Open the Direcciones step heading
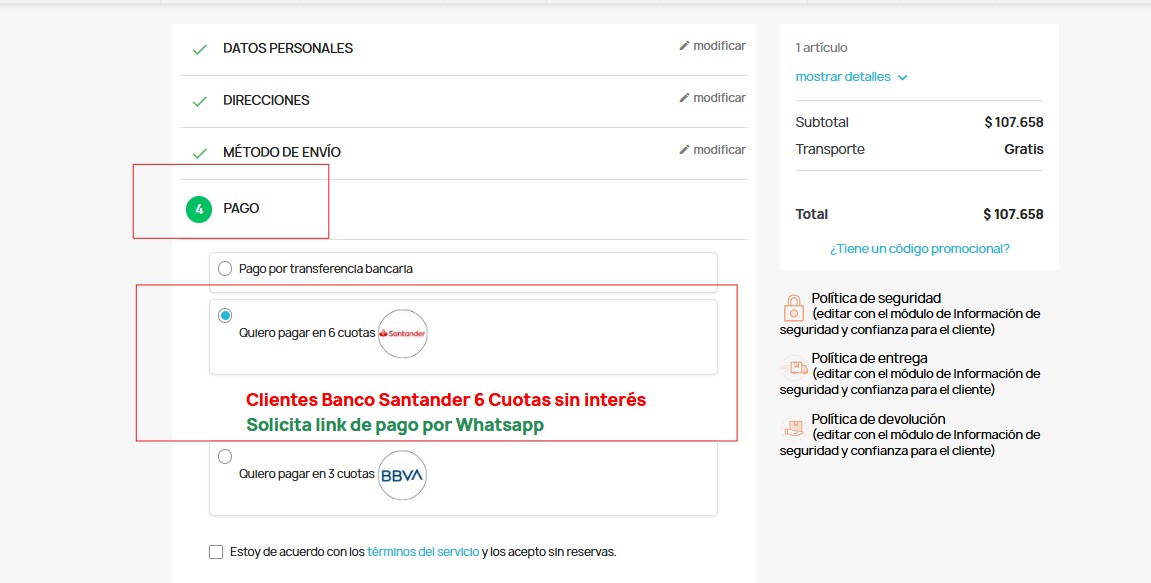Image resolution: width=1151 pixels, height=583 pixels. pyautogui.click(x=266, y=100)
